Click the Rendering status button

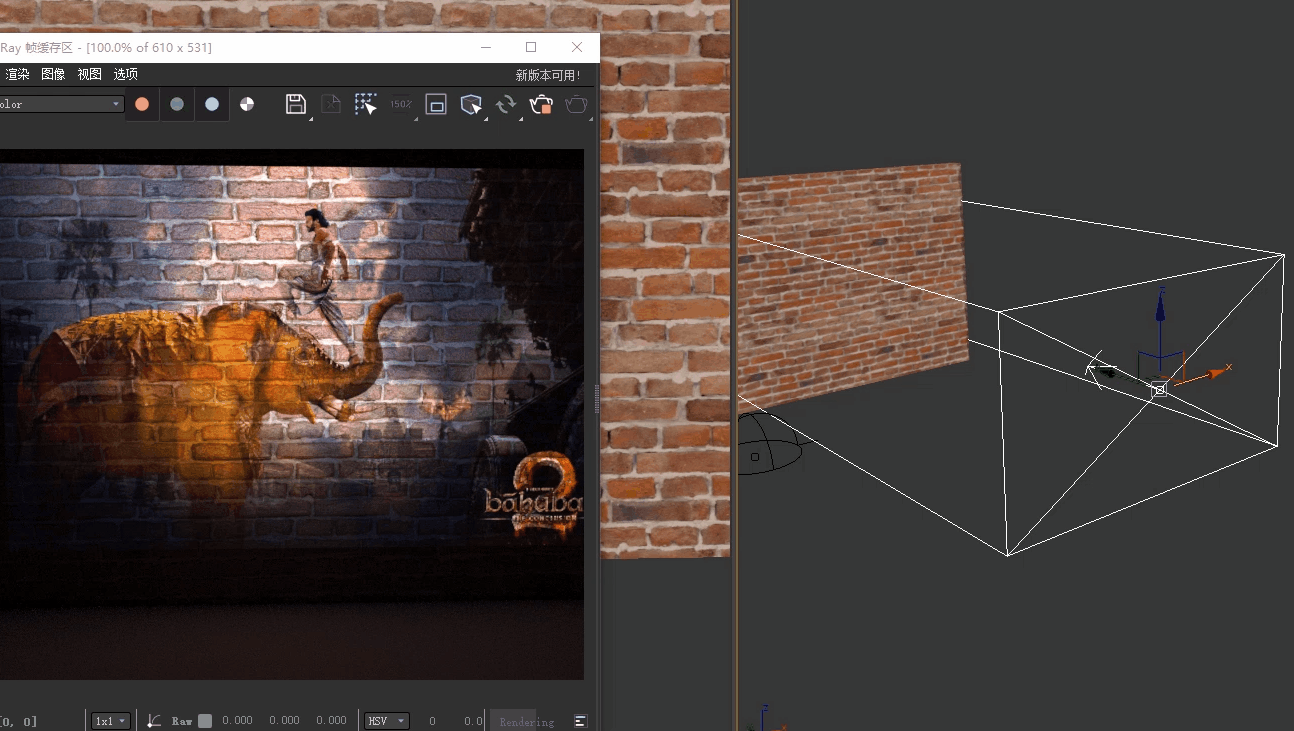pyautogui.click(x=526, y=721)
